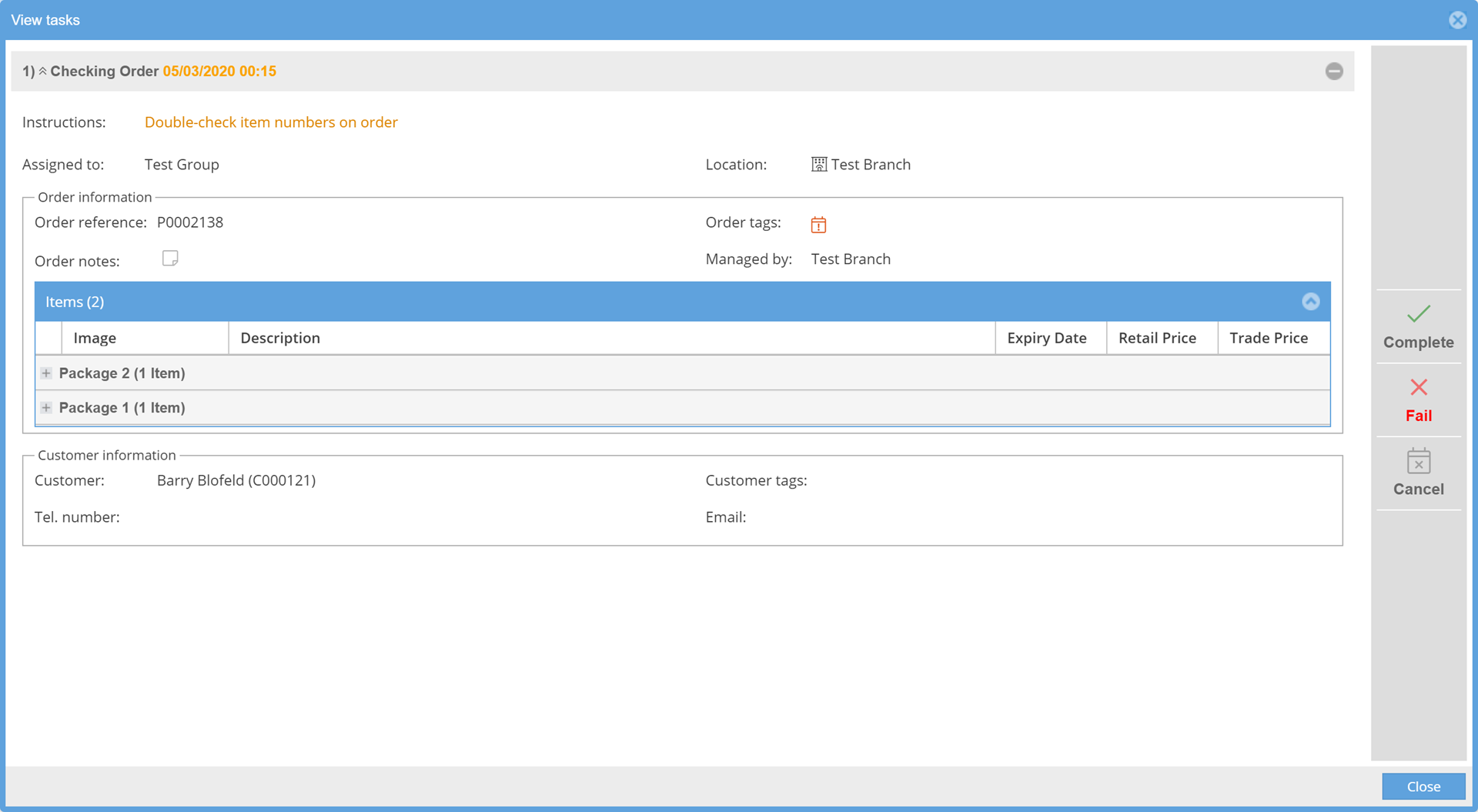Expand Package 2 row
Image resolution: width=1478 pixels, height=812 pixels.
point(46,373)
